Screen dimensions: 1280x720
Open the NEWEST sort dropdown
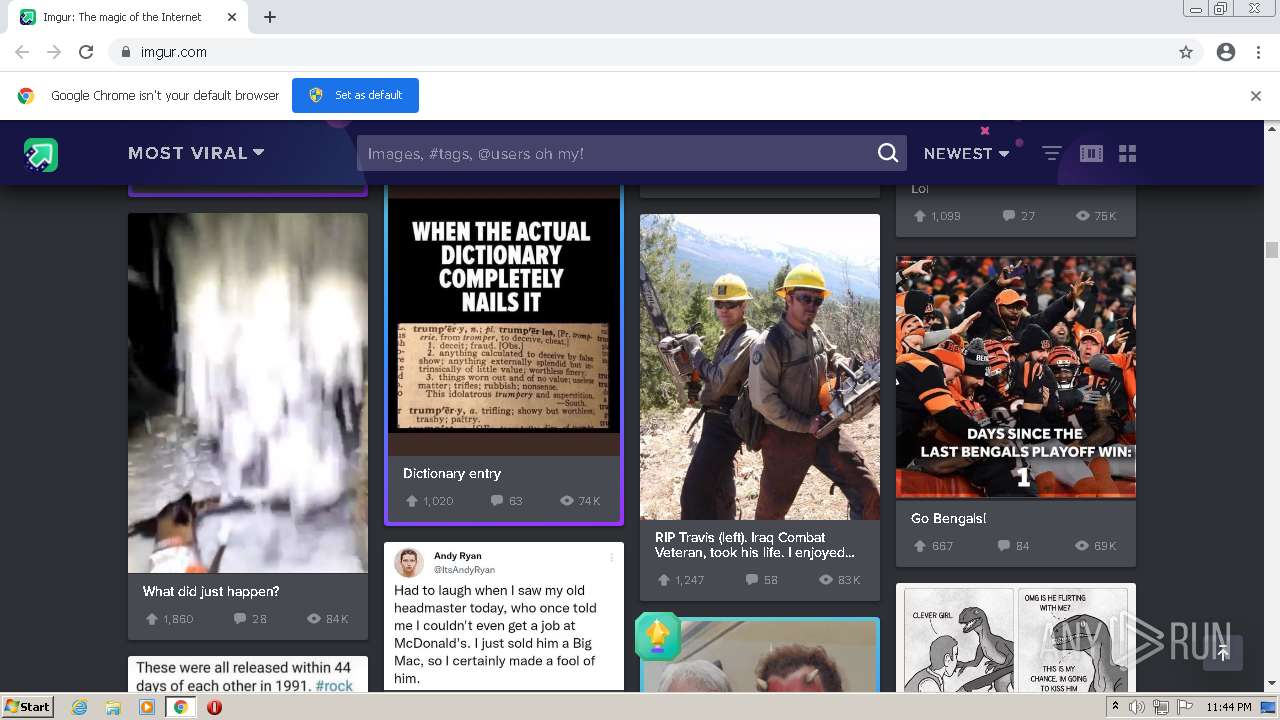tap(966, 153)
